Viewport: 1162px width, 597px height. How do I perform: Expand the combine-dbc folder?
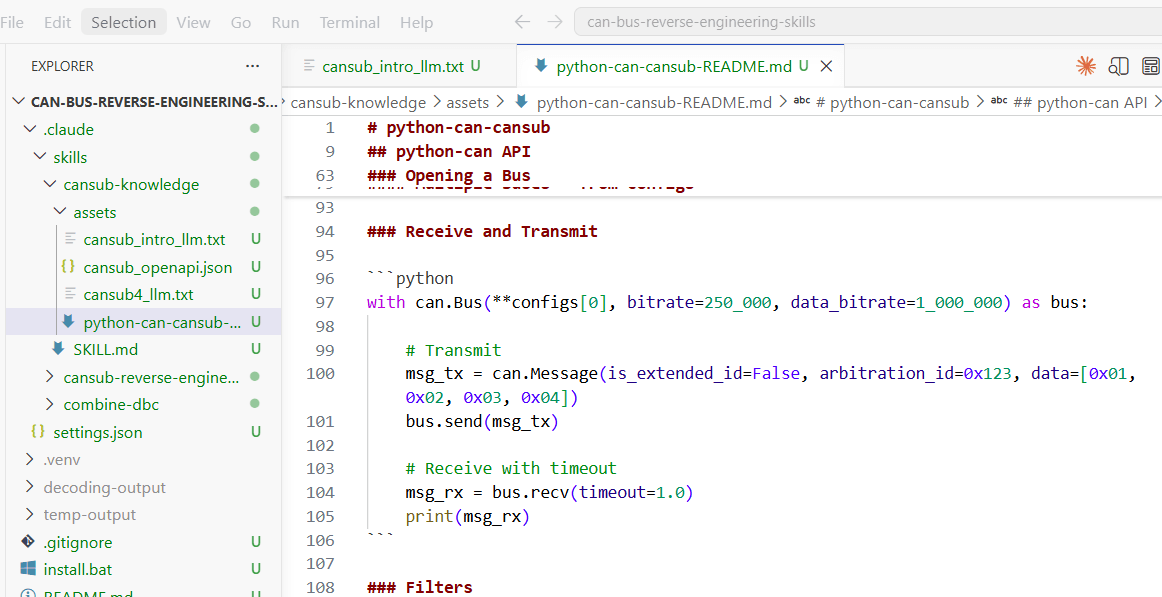pos(50,404)
